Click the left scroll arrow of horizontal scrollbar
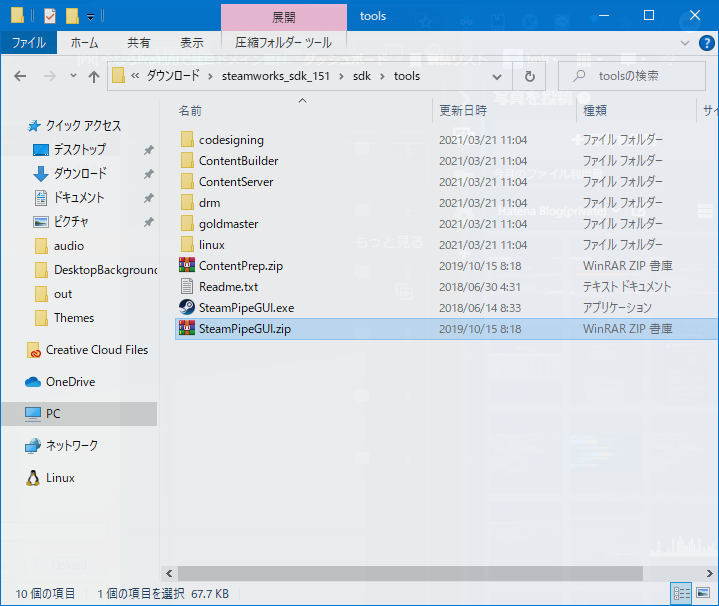Image resolution: width=719 pixels, height=606 pixels. (x=169, y=573)
